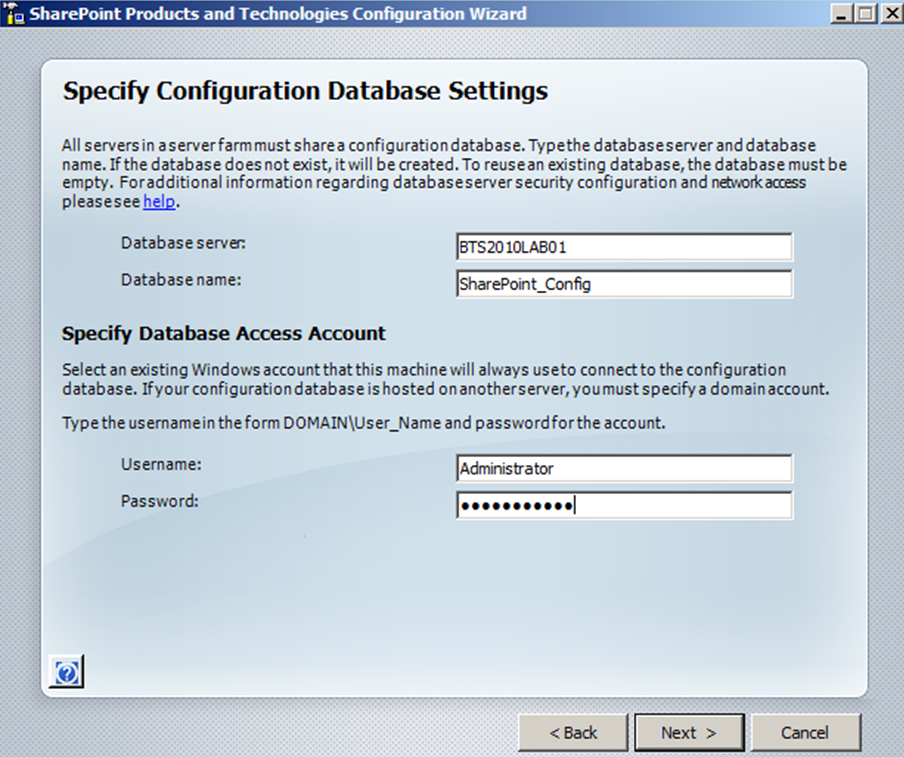
Task: Click the "Database server:" label
Action: [183, 243]
